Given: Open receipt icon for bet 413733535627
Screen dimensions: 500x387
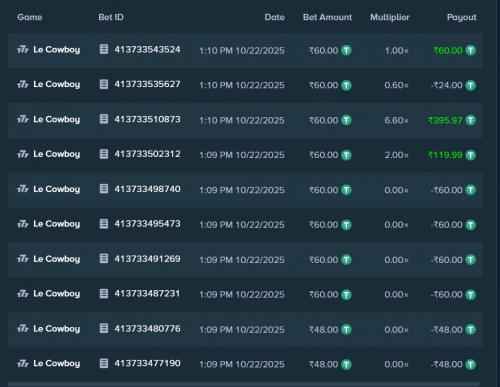Looking at the screenshot, I should tap(104, 84).
